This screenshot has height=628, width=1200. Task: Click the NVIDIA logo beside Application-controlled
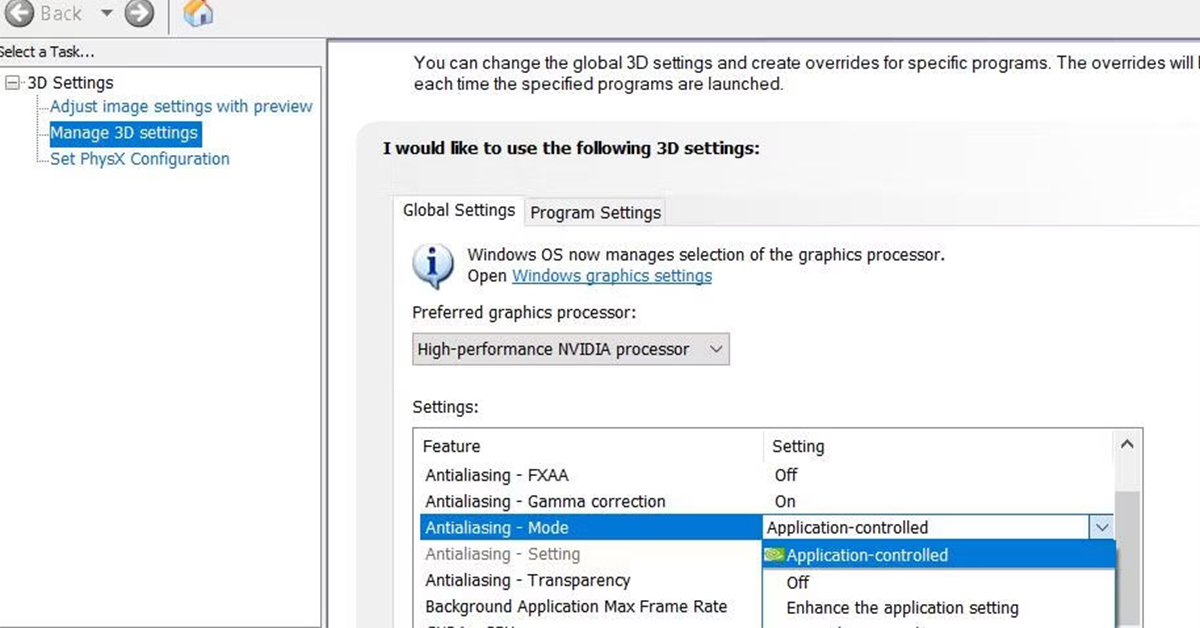coord(773,555)
